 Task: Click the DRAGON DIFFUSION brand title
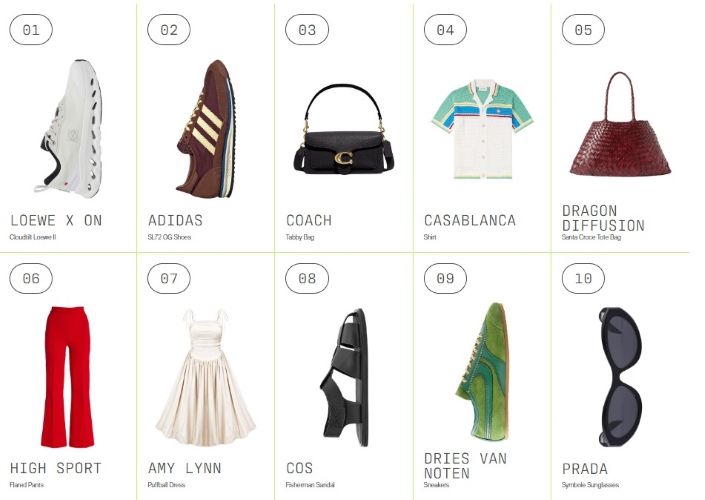(x=603, y=218)
